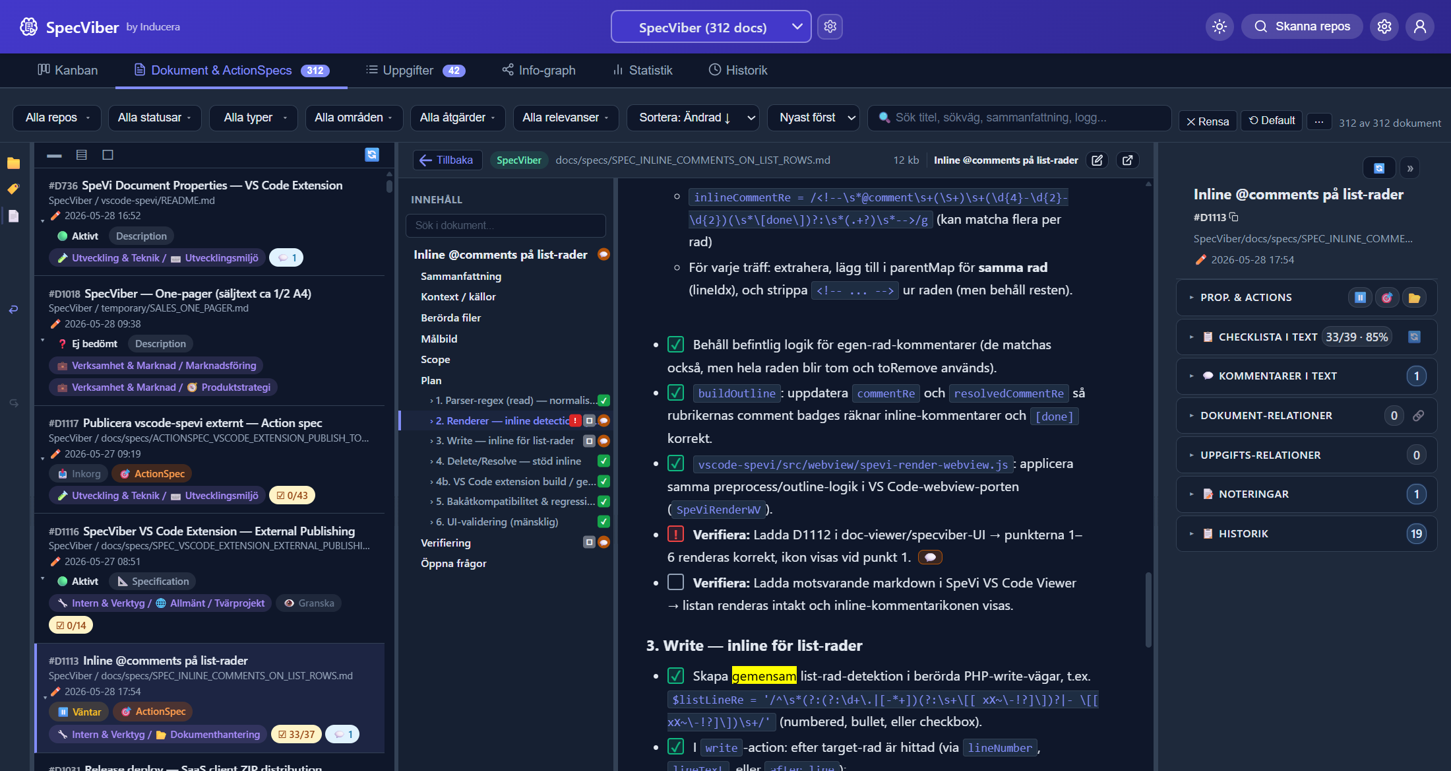Open the user profile icon
This screenshot has height=771, width=1451.
pyautogui.click(x=1420, y=27)
